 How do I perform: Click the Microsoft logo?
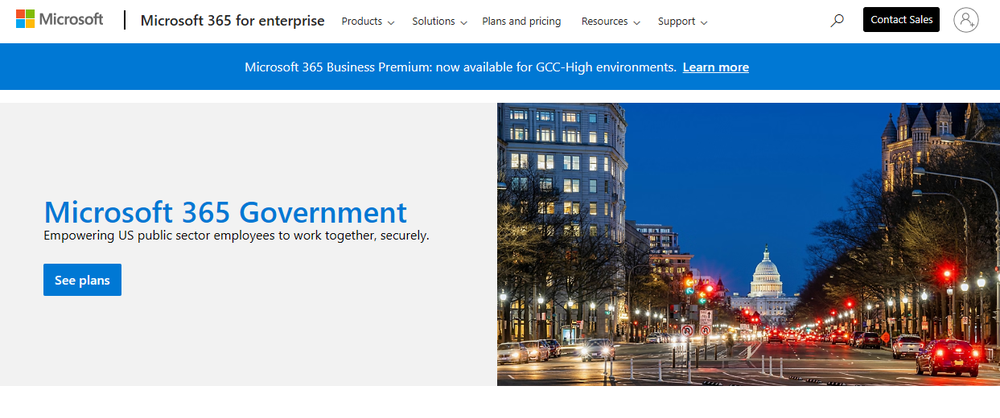[x=59, y=19]
